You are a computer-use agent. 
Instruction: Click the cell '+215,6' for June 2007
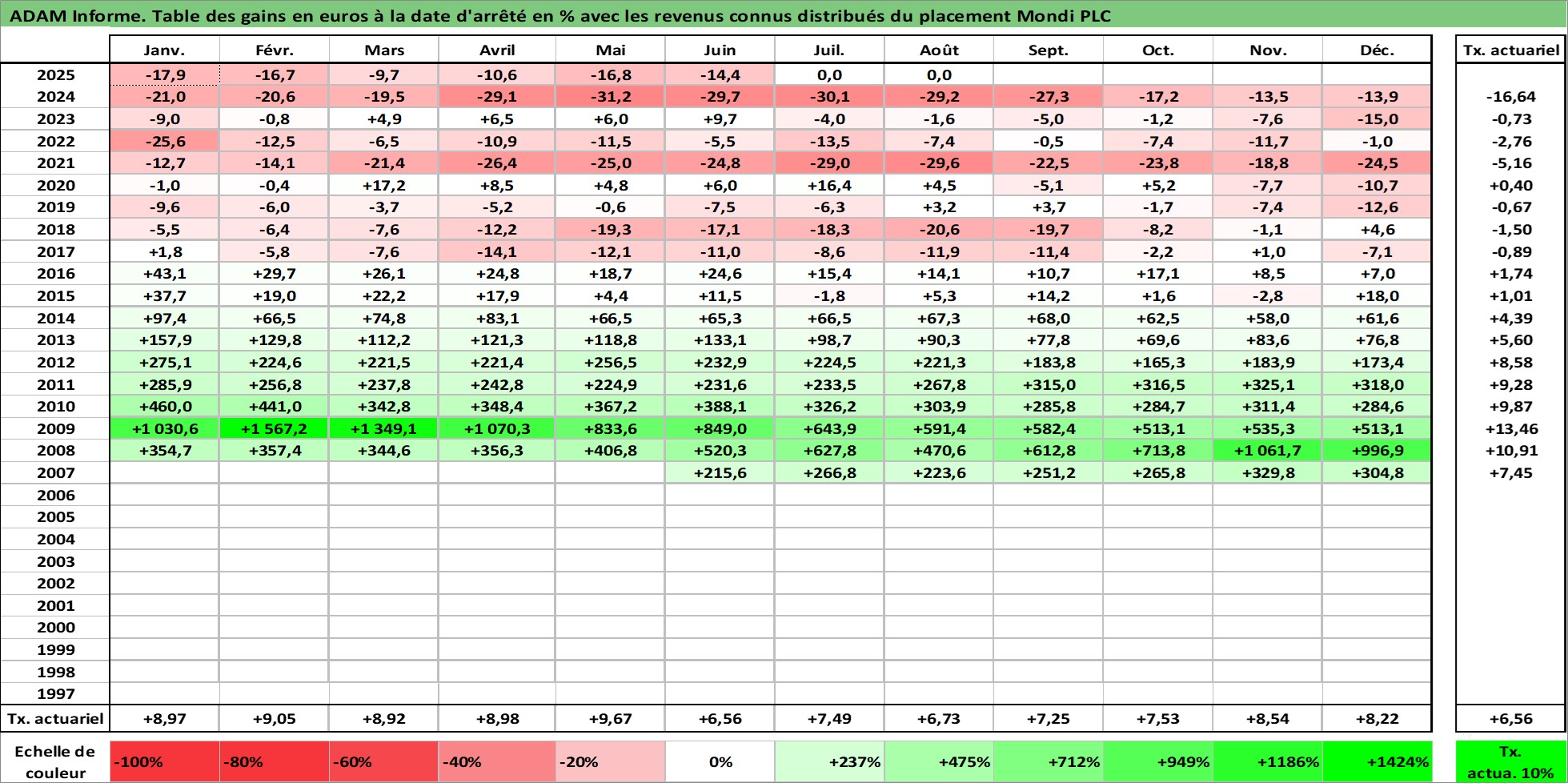720,472
